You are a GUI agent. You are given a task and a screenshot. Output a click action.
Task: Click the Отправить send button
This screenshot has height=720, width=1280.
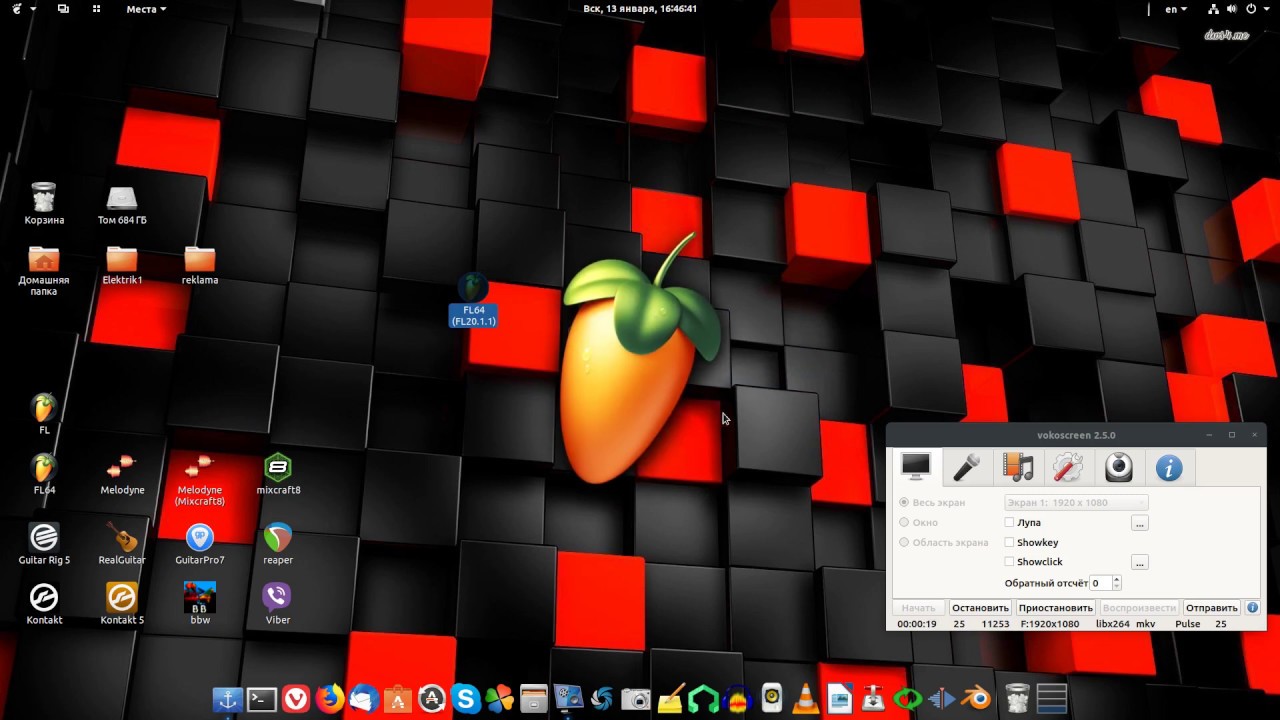[1211, 607]
